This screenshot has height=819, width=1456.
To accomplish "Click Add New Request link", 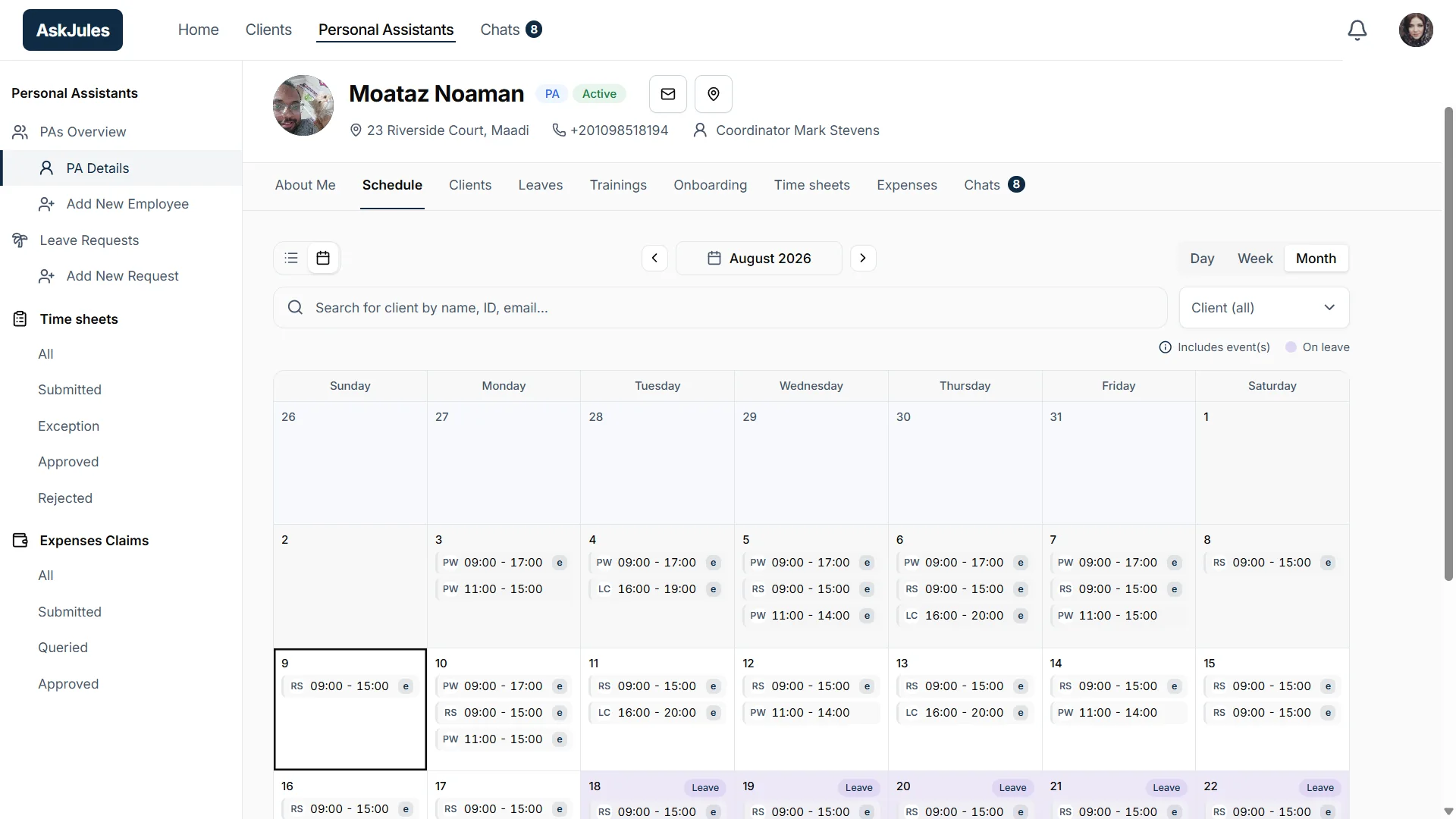I will point(122,276).
